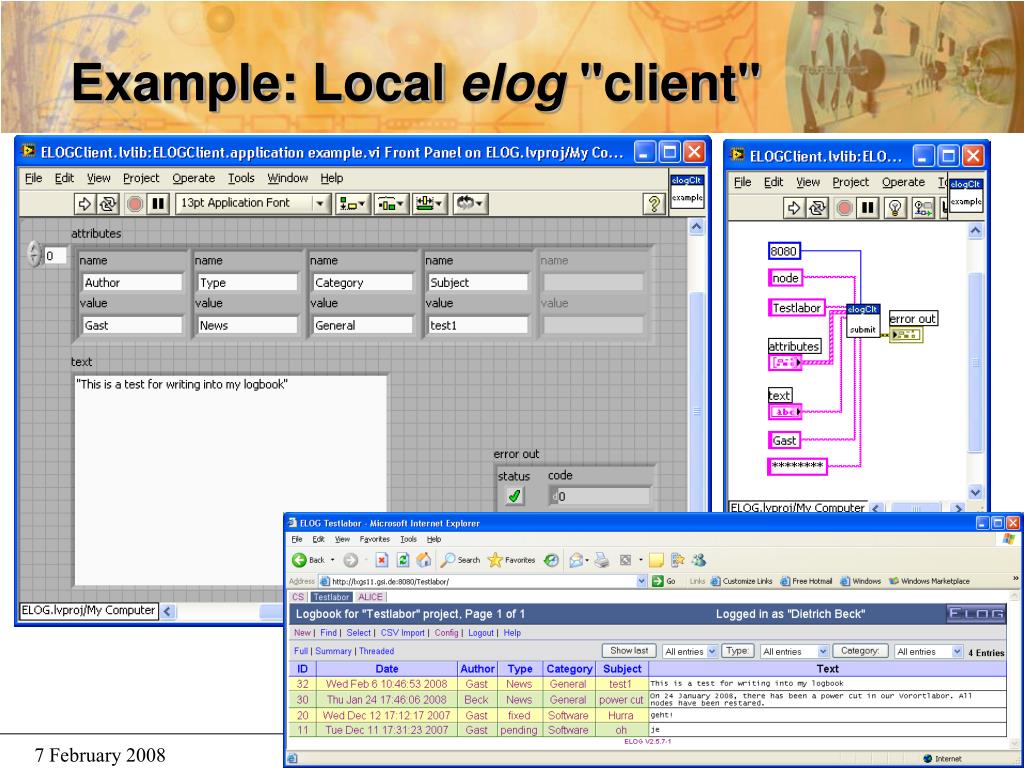1024x768 pixels.
Task: Click the Internet Explorer Home icon
Action: click(x=424, y=560)
